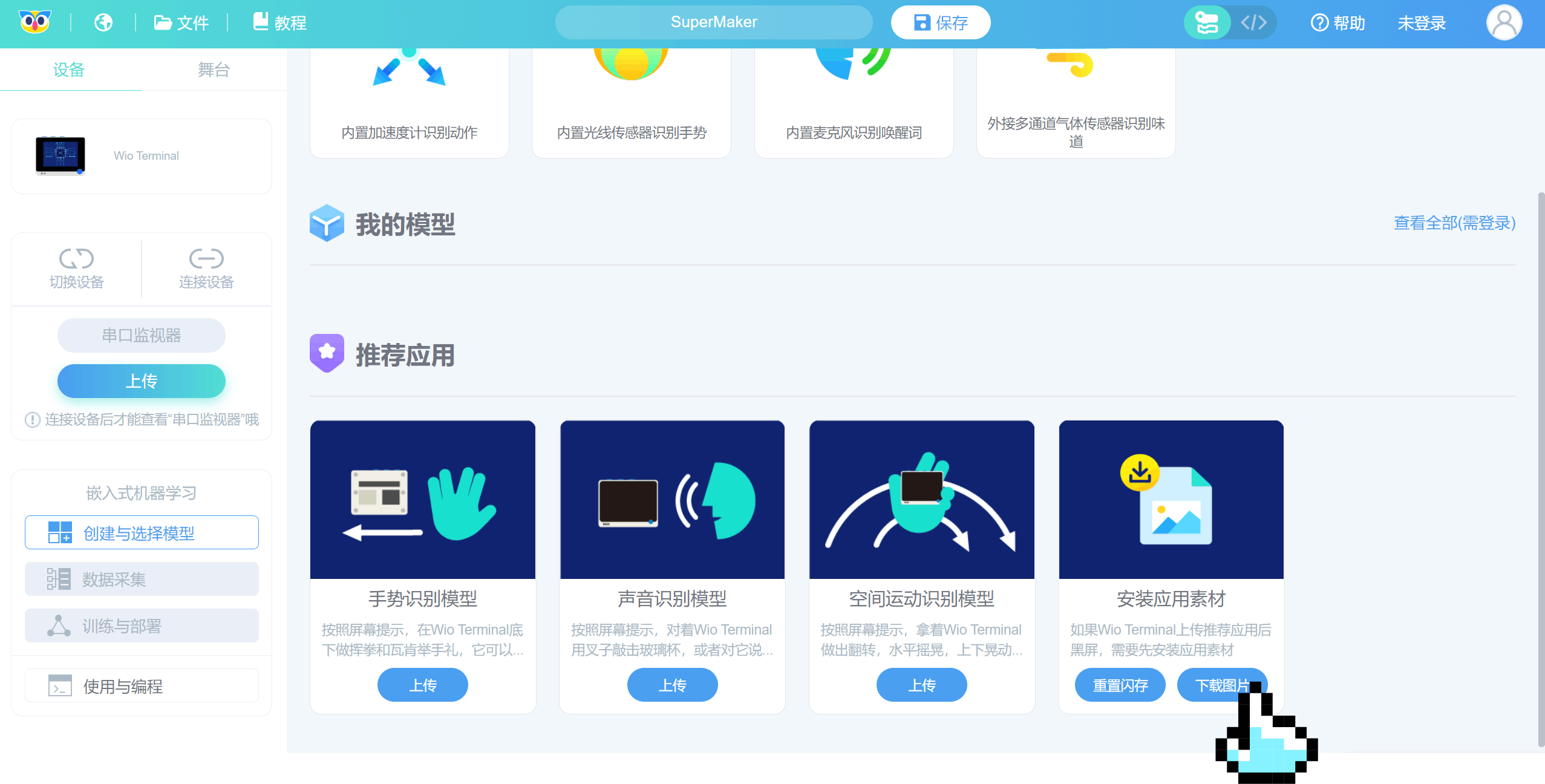The height and width of the screenshot is (784, 1545).
Task: Switch to the 舞台 tab
Action: 214,70
